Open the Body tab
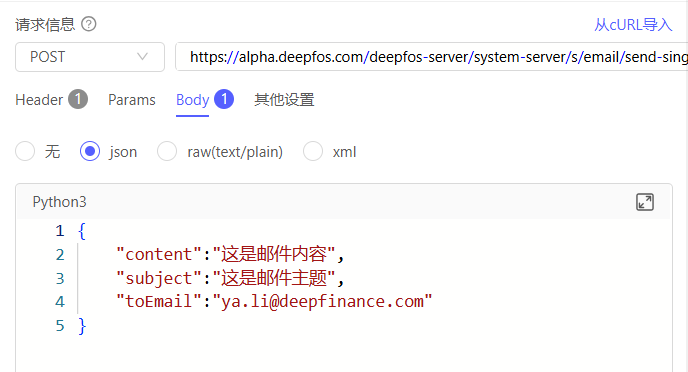688x372 pixels. click(x=192, y=100)
